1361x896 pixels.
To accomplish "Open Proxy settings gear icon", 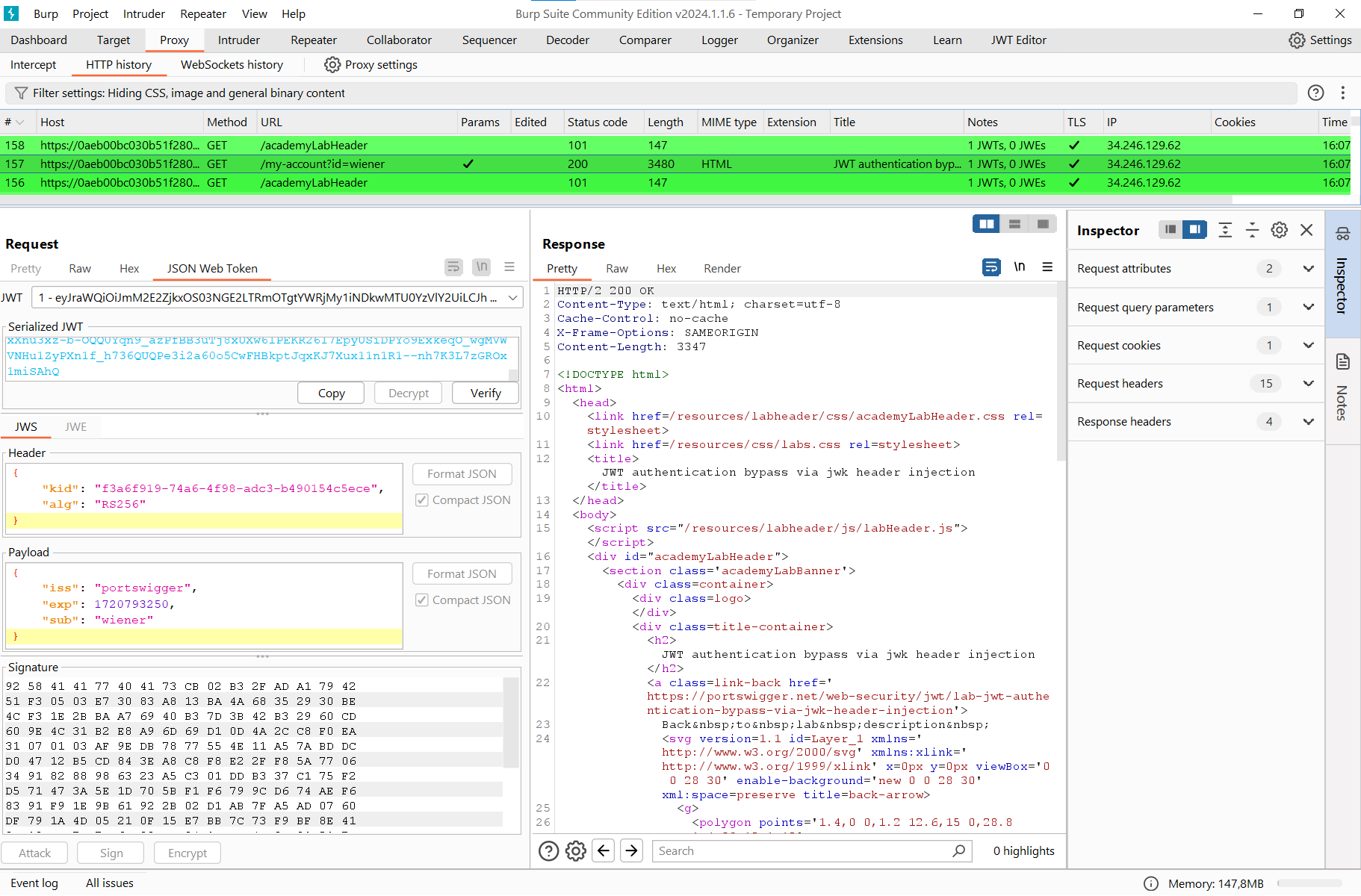I will (x=332, y=65).
